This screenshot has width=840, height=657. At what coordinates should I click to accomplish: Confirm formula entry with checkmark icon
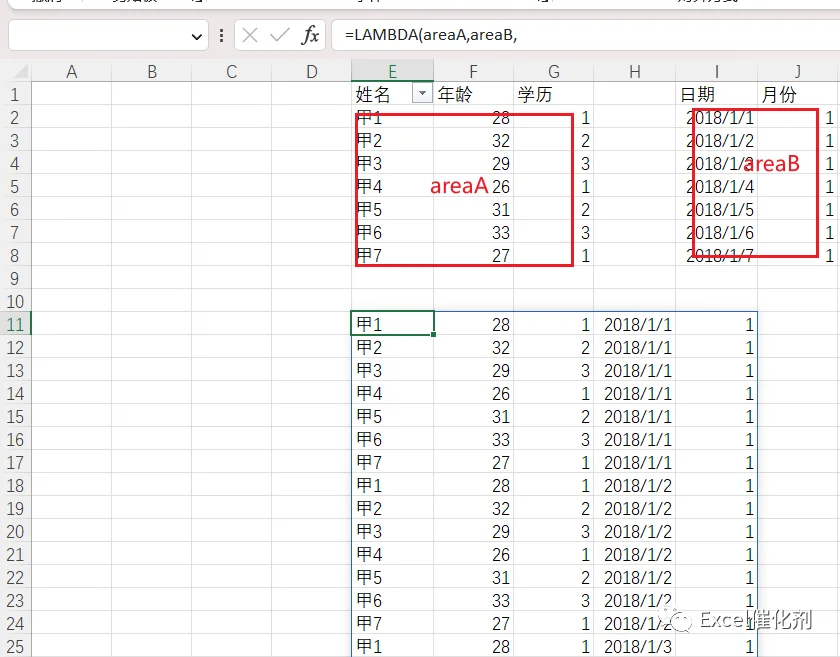pyautogui.click(x=279, y=35)
